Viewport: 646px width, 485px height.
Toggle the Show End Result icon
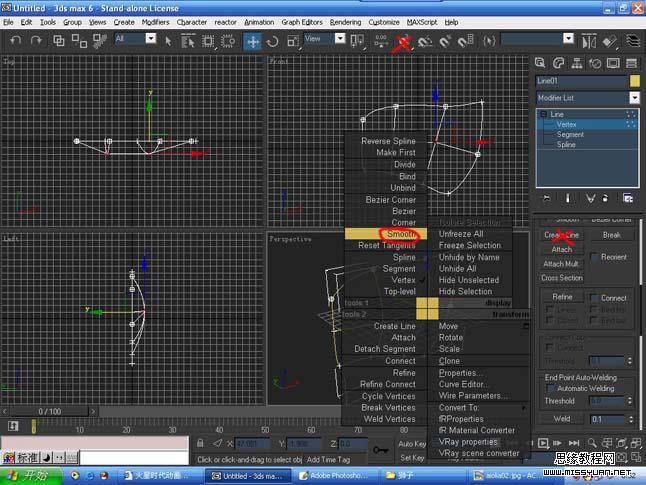(x=568, y=198)
